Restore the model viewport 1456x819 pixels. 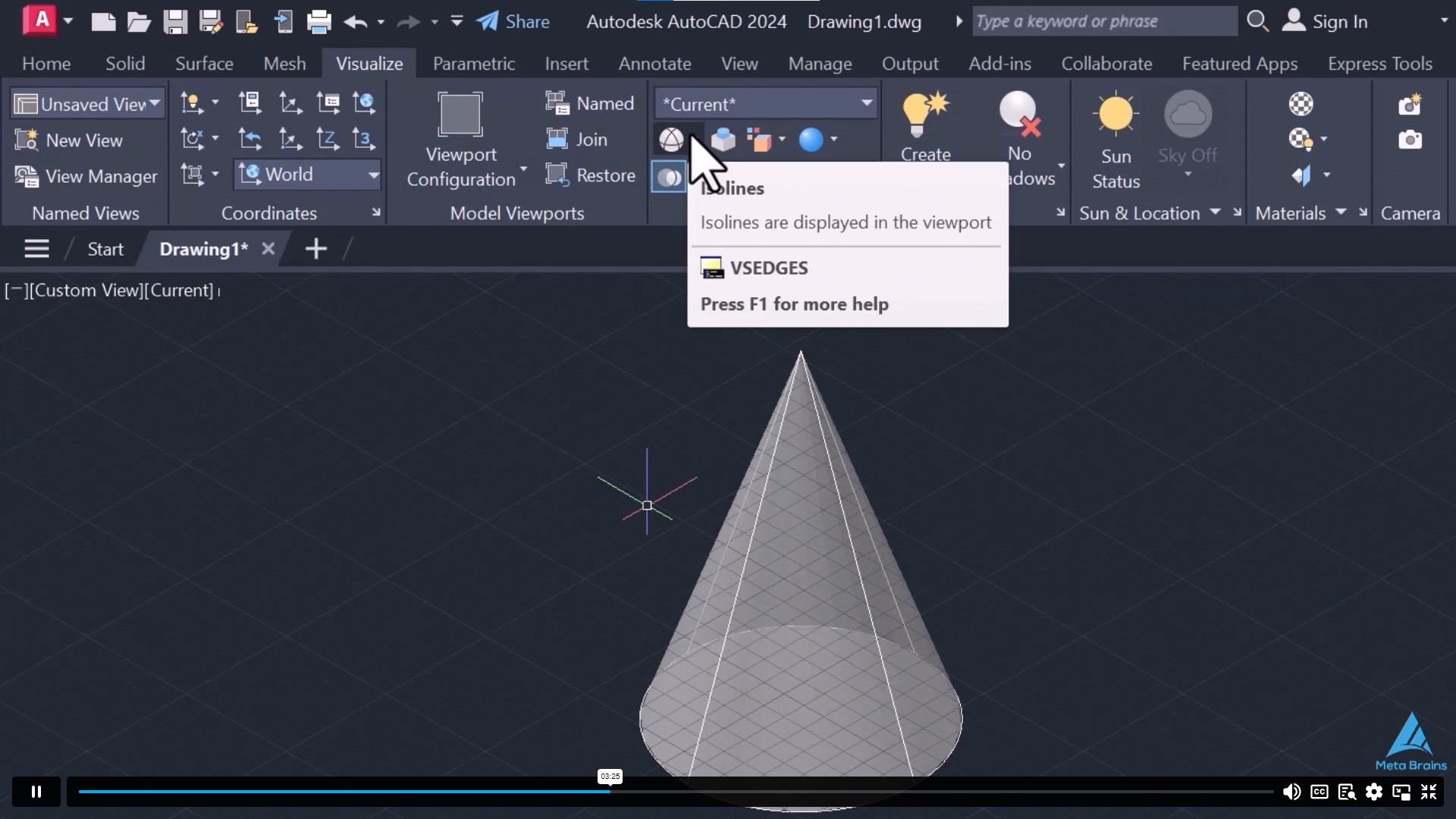coord(591,174)
